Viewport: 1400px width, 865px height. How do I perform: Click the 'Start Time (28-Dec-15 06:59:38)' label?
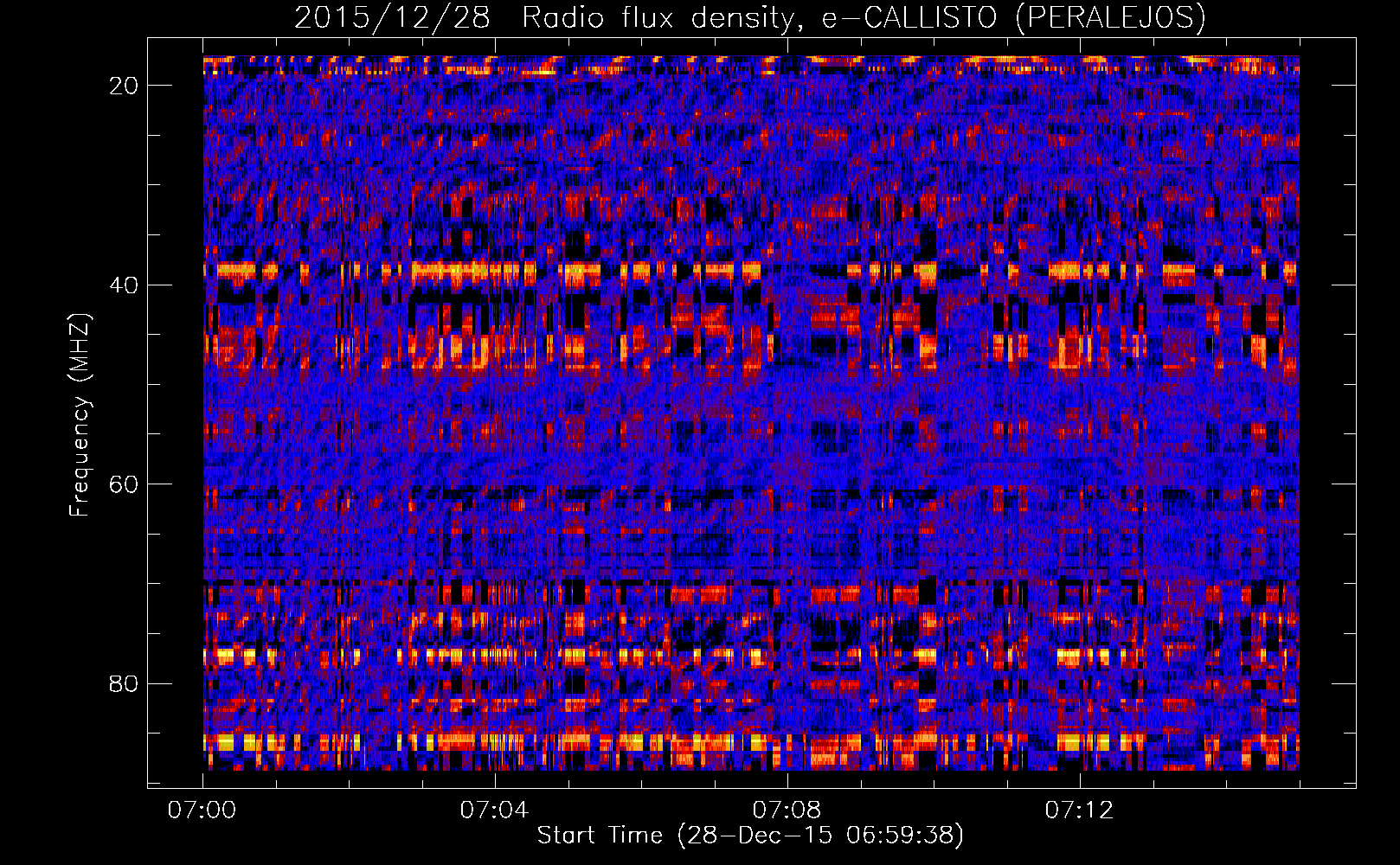[x=750, y=836]
